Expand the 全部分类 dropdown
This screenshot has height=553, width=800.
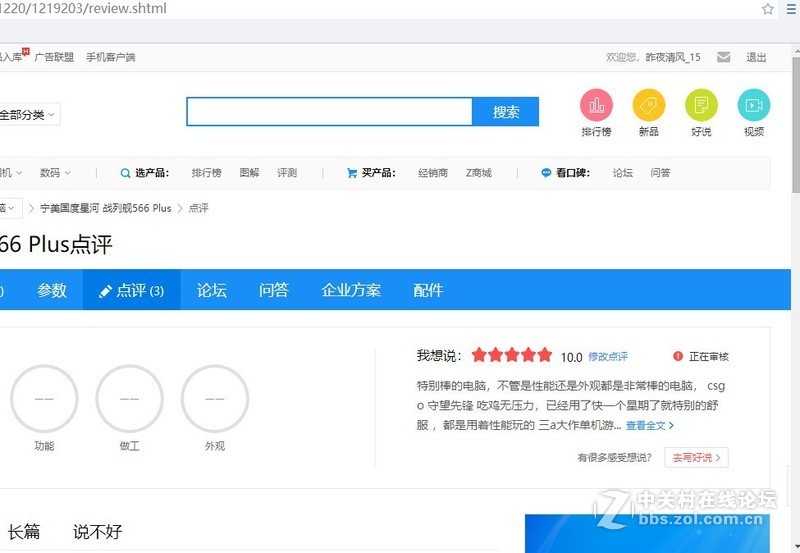[x=29, y=114]
